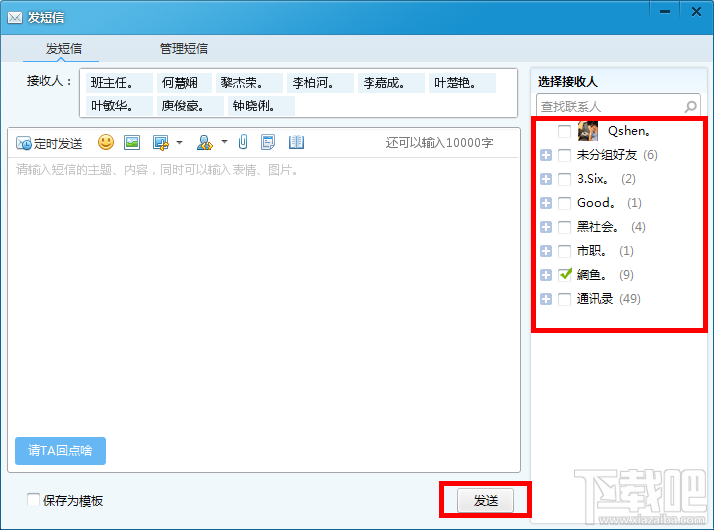Switch to the 发短信 tab

click(x=63, y=48)
